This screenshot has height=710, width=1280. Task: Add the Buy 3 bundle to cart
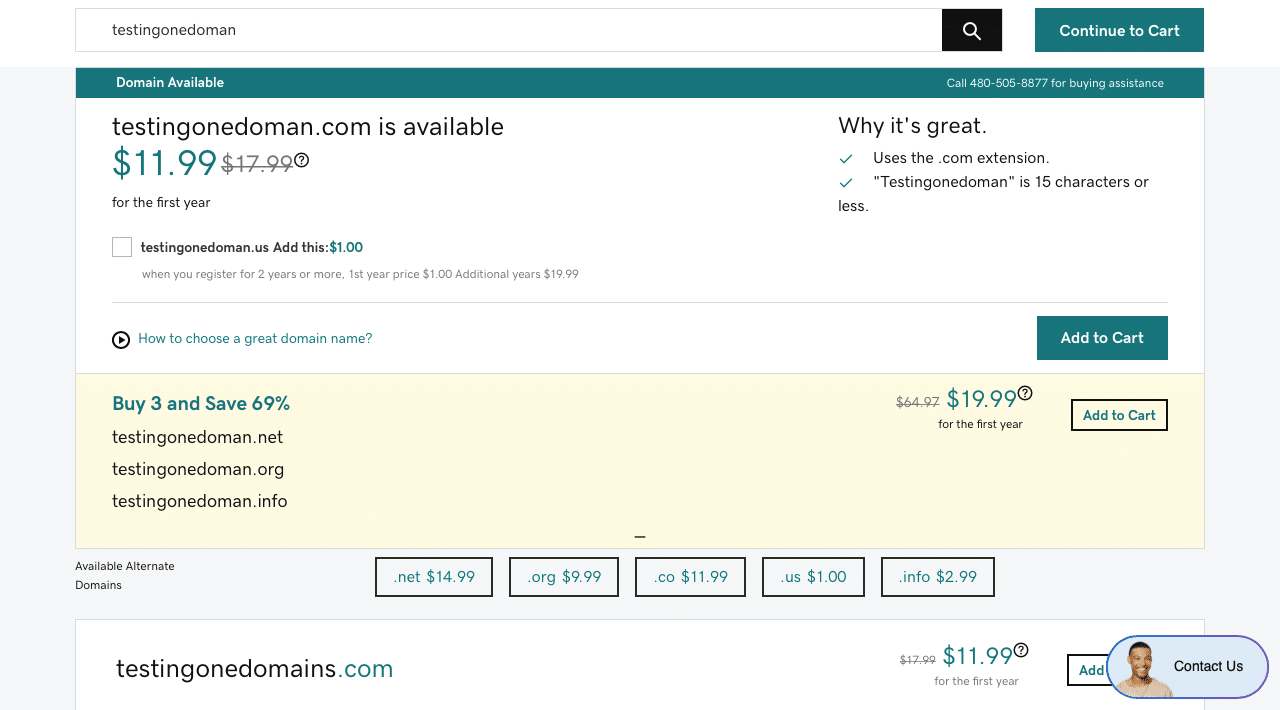tap(1119, 415)
